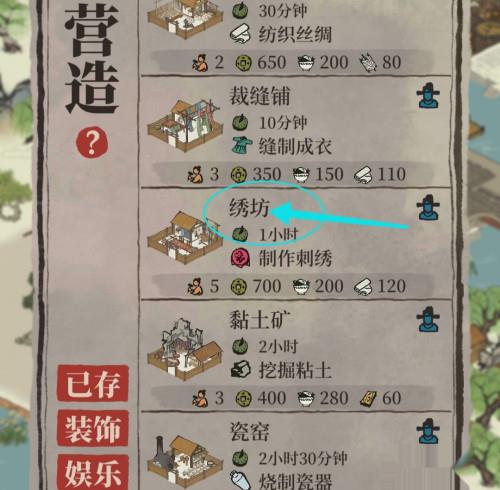Click the official hat icon beside 绣坊

tap(428, 208)
